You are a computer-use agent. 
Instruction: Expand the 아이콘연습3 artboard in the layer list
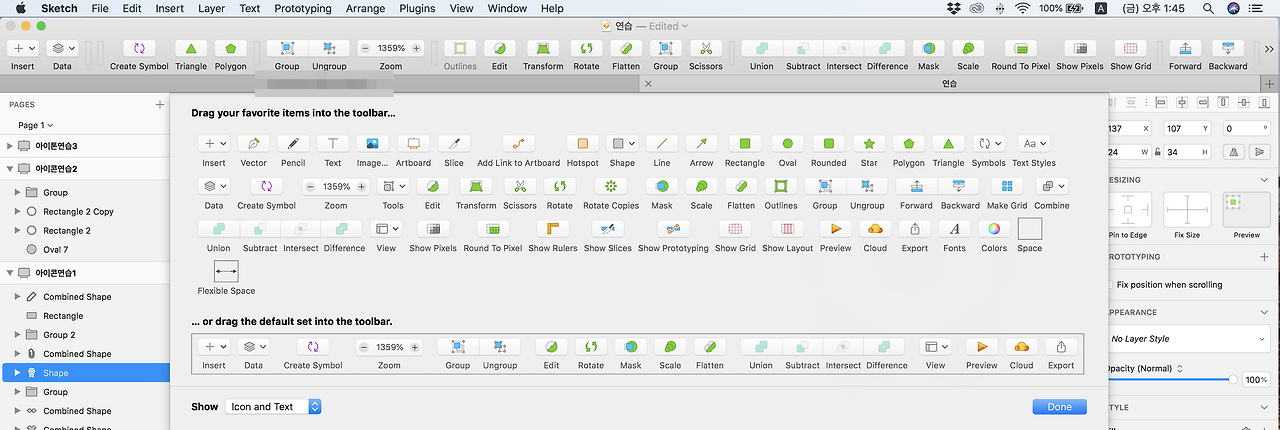tap(10, 146)
